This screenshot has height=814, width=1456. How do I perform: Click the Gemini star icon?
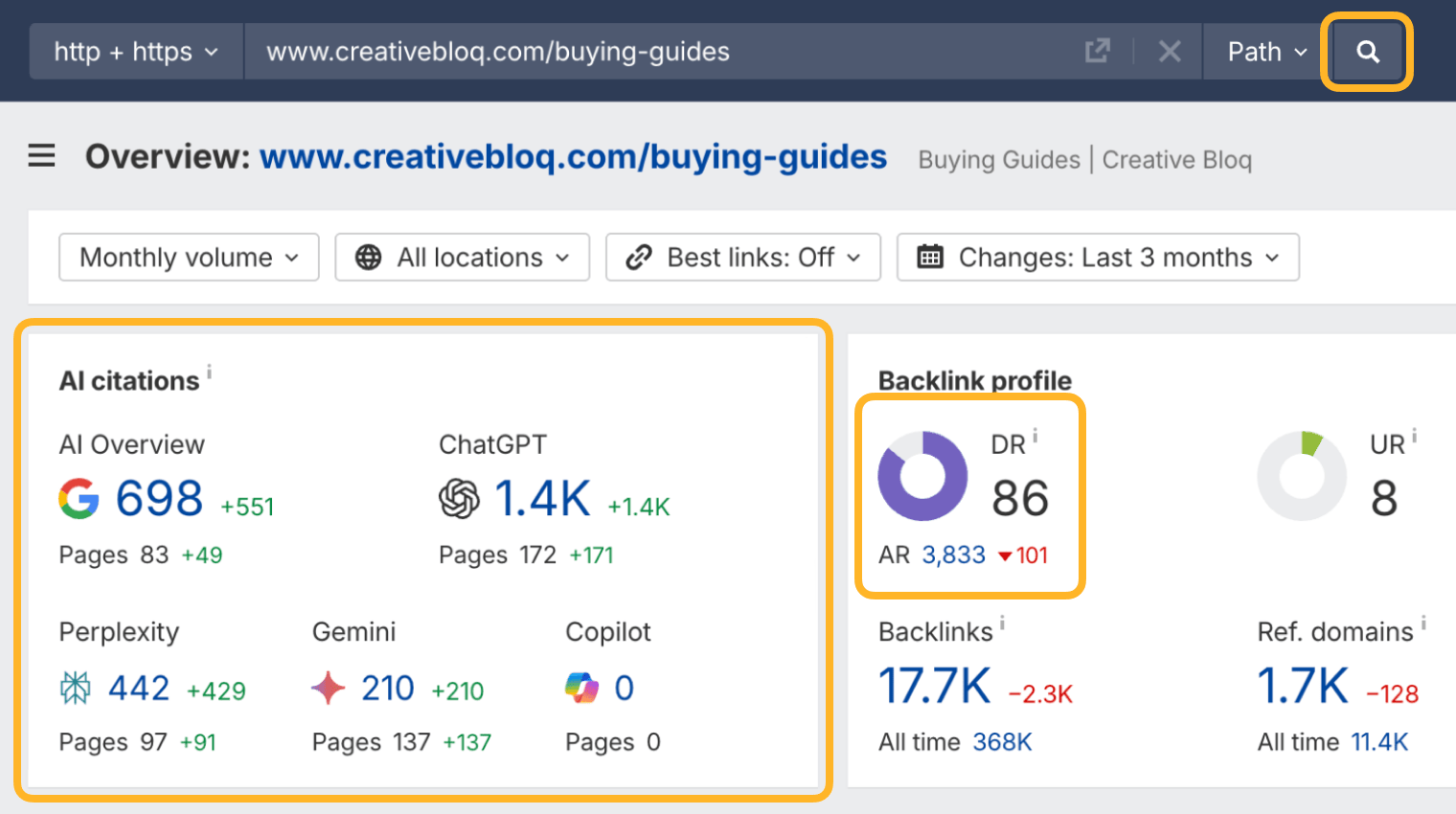[x=329, y=688]
